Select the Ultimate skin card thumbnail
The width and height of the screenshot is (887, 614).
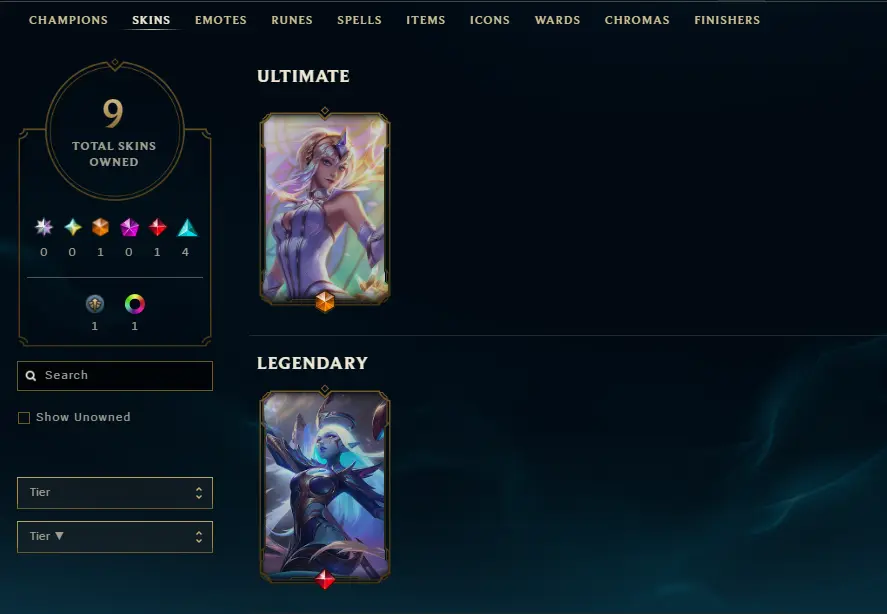pos(325,208)
